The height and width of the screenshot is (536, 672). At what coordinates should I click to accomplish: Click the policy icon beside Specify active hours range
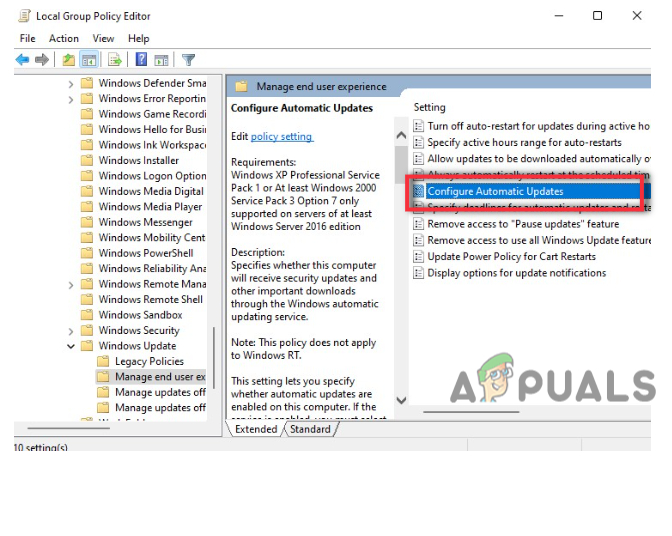pyautogui.click(x=418, y=142)
